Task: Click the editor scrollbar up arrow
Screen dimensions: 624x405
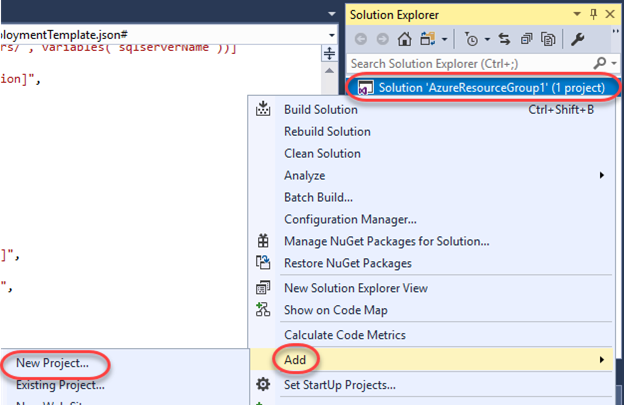Action: click(330, 71)
